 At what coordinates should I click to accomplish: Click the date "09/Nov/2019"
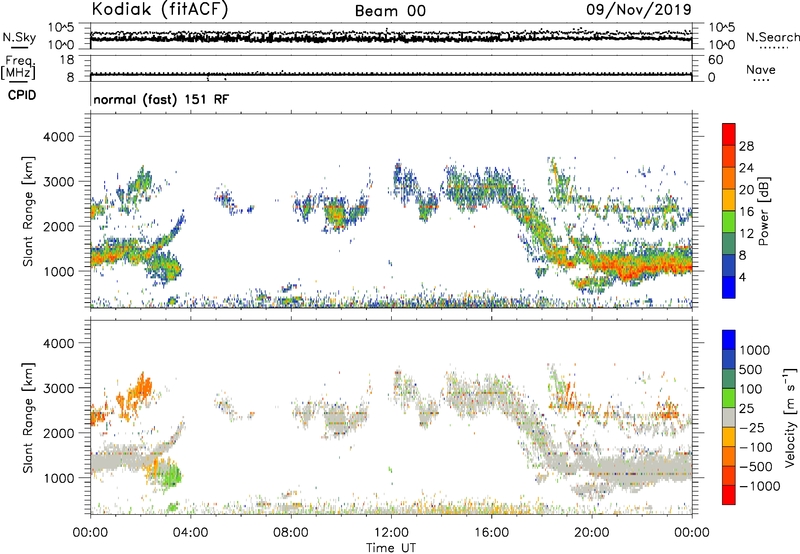coord(638,9)
